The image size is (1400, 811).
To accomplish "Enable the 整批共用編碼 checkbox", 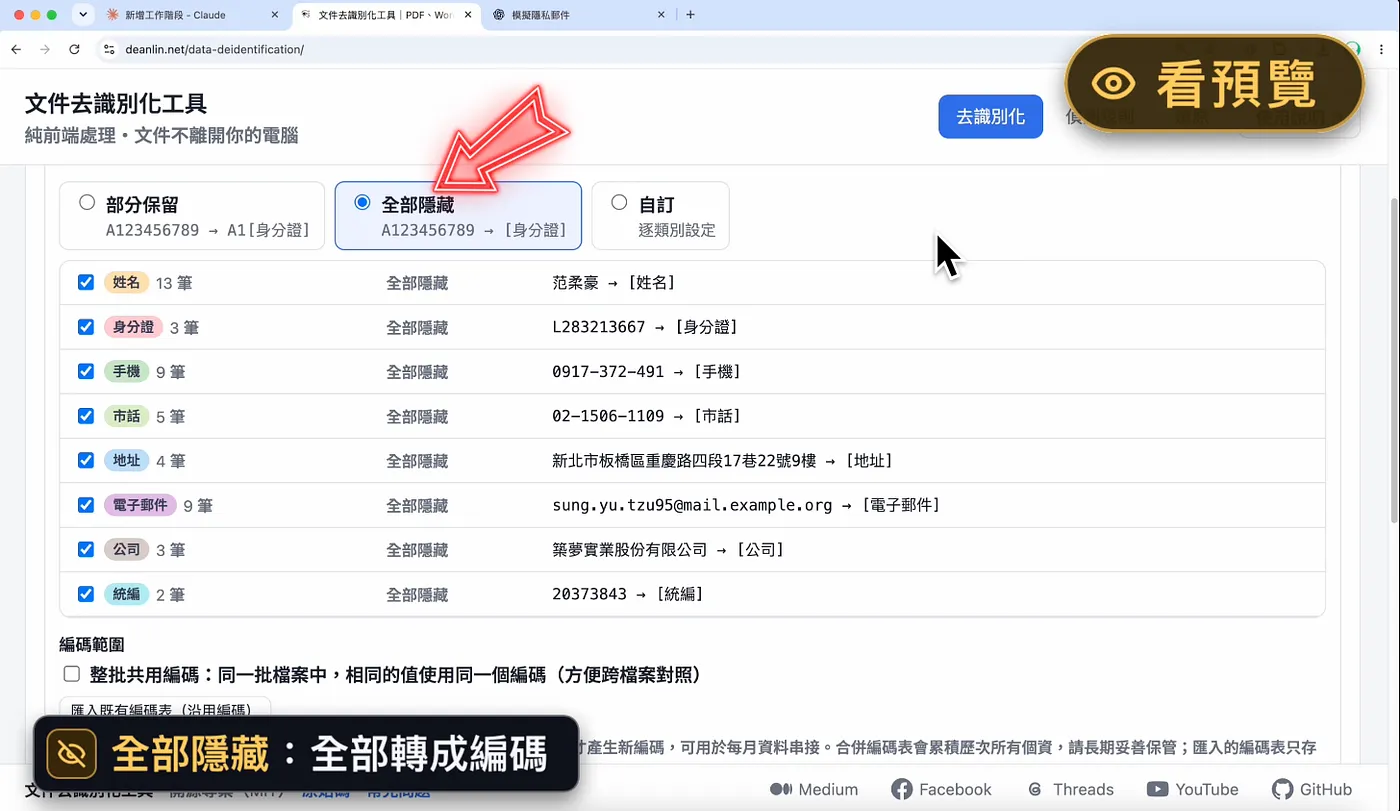I will click(71, 675).
